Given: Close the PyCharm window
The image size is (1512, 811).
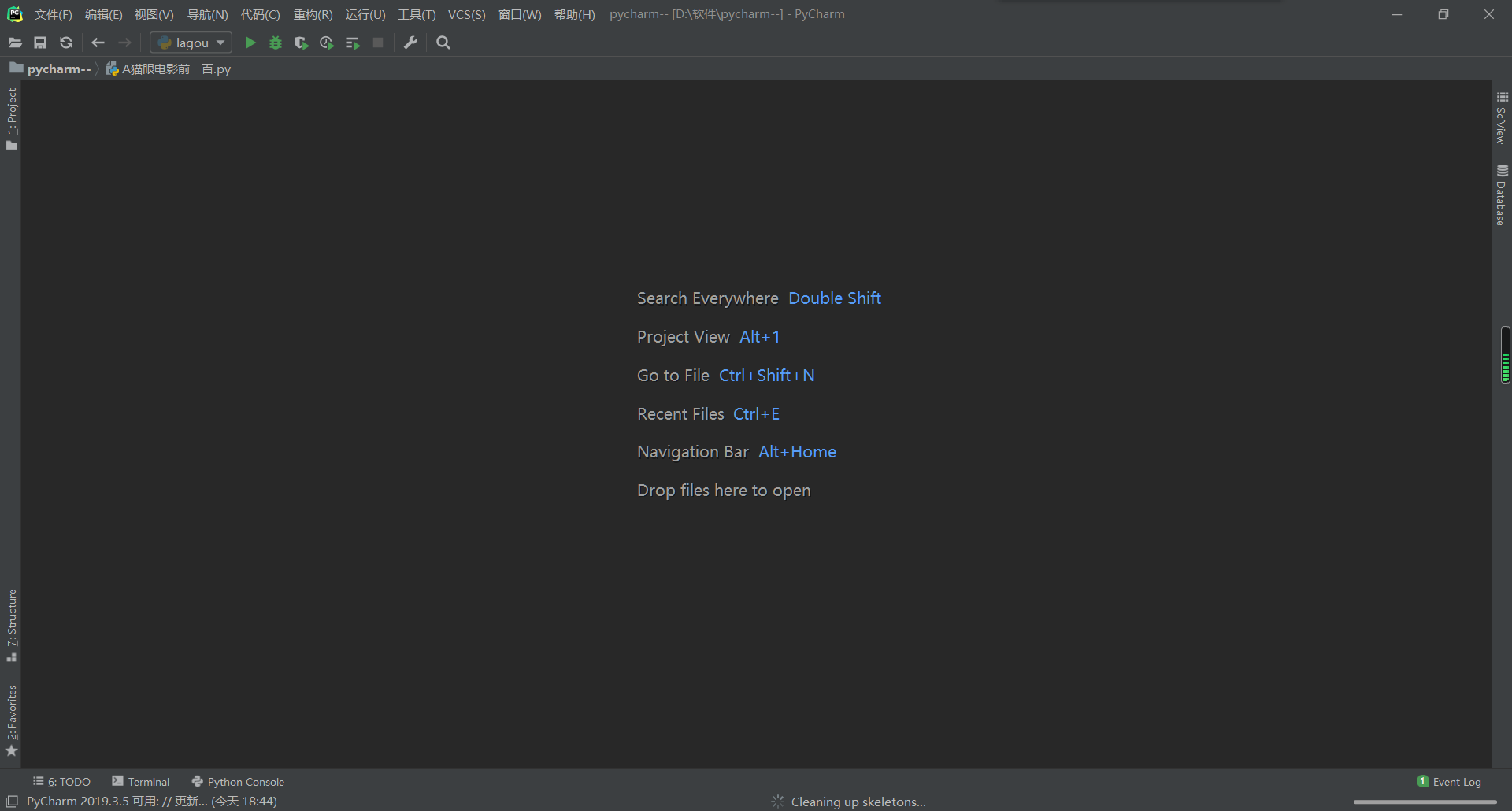Looking at the screenshot, I should (1489, 14).
